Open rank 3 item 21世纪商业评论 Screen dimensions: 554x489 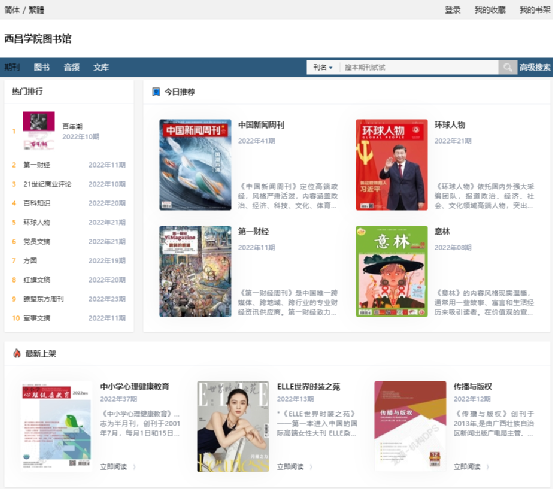(x=47, y=184)
